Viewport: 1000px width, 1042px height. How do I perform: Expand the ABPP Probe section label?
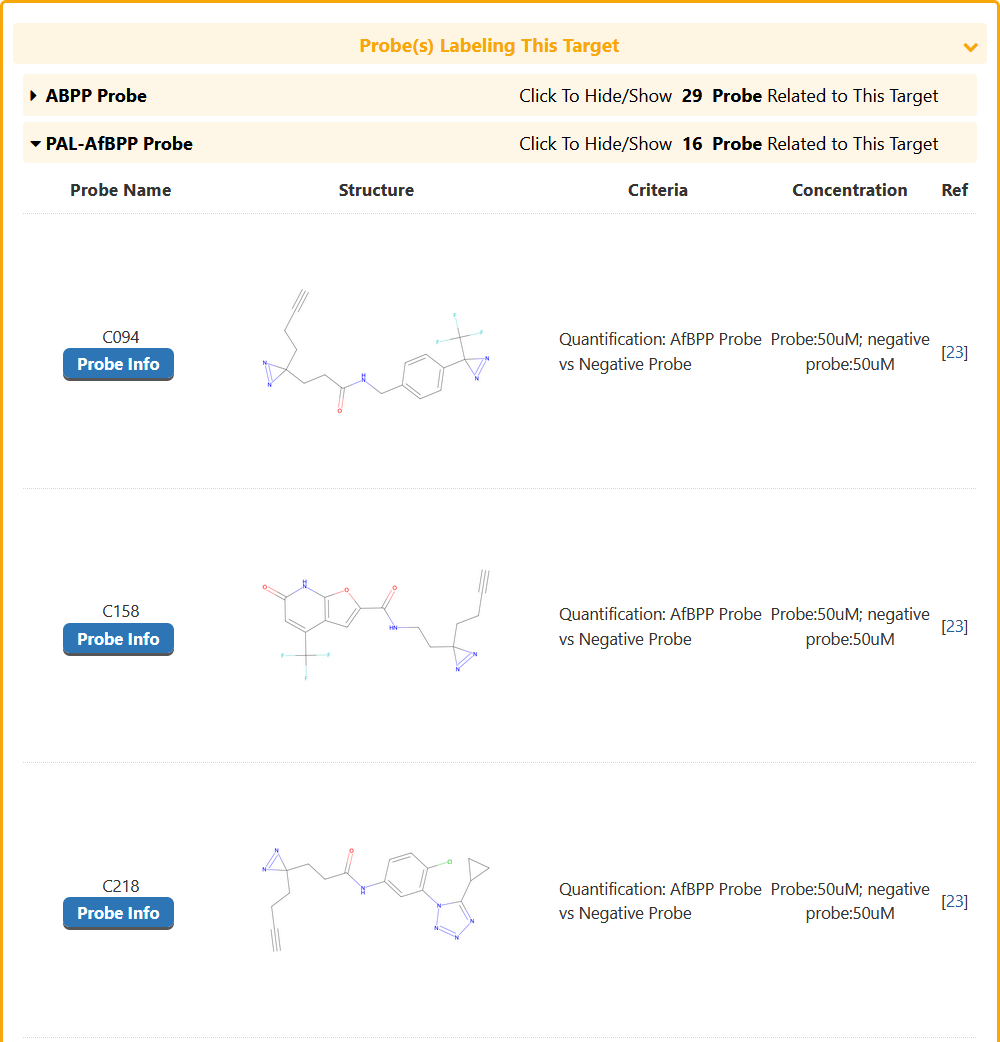[96, 96]
